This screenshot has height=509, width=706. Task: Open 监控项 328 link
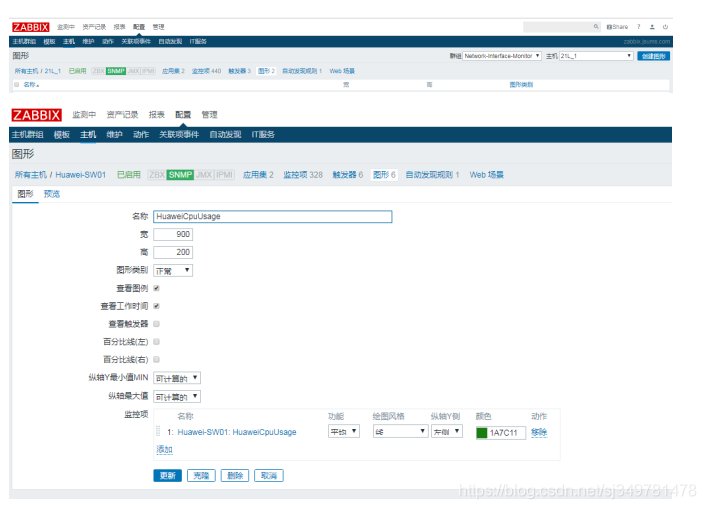303,175
